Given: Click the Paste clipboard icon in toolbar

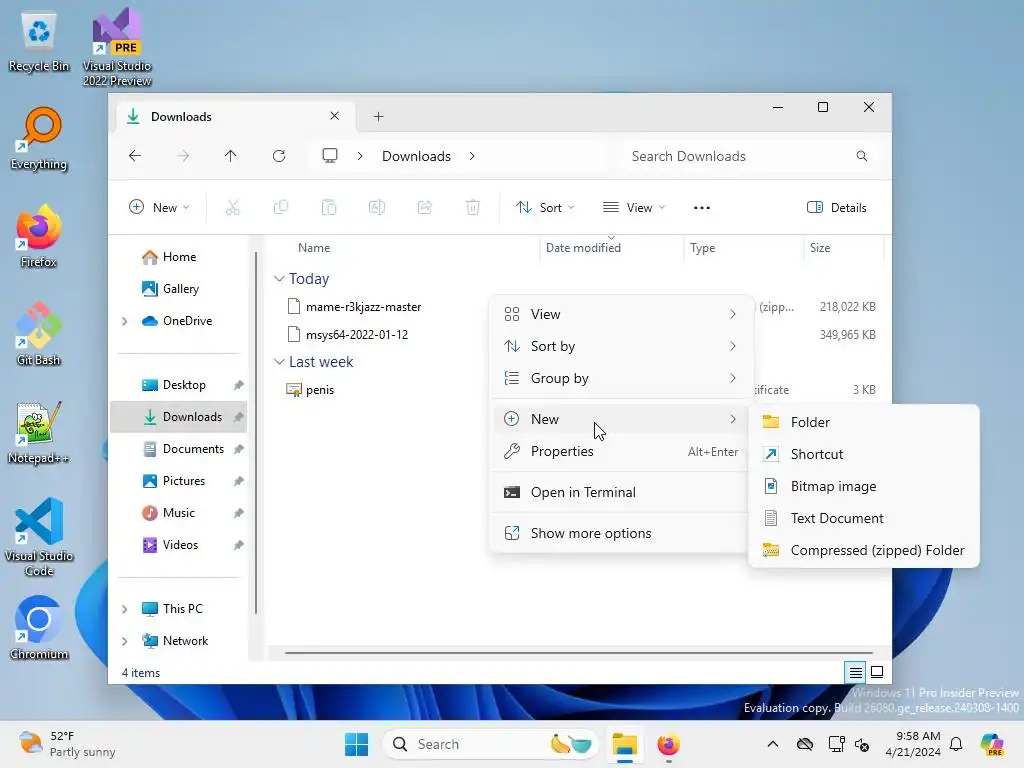Looking at the screenshot, I should [328, 208].
